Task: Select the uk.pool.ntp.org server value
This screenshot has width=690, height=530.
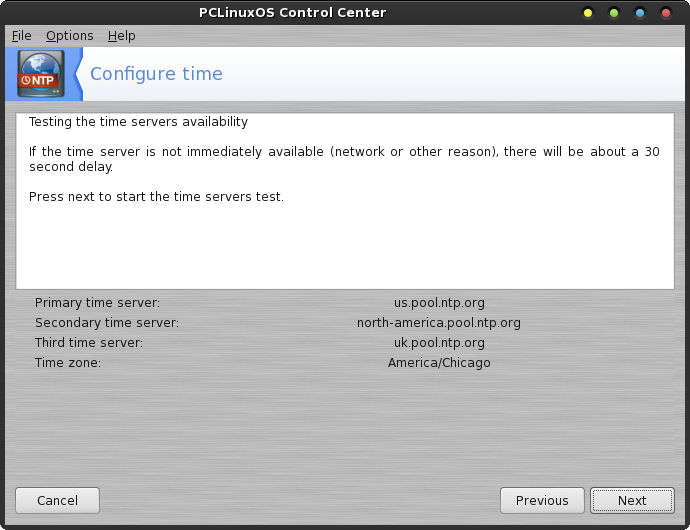Action: pos(439,342)
